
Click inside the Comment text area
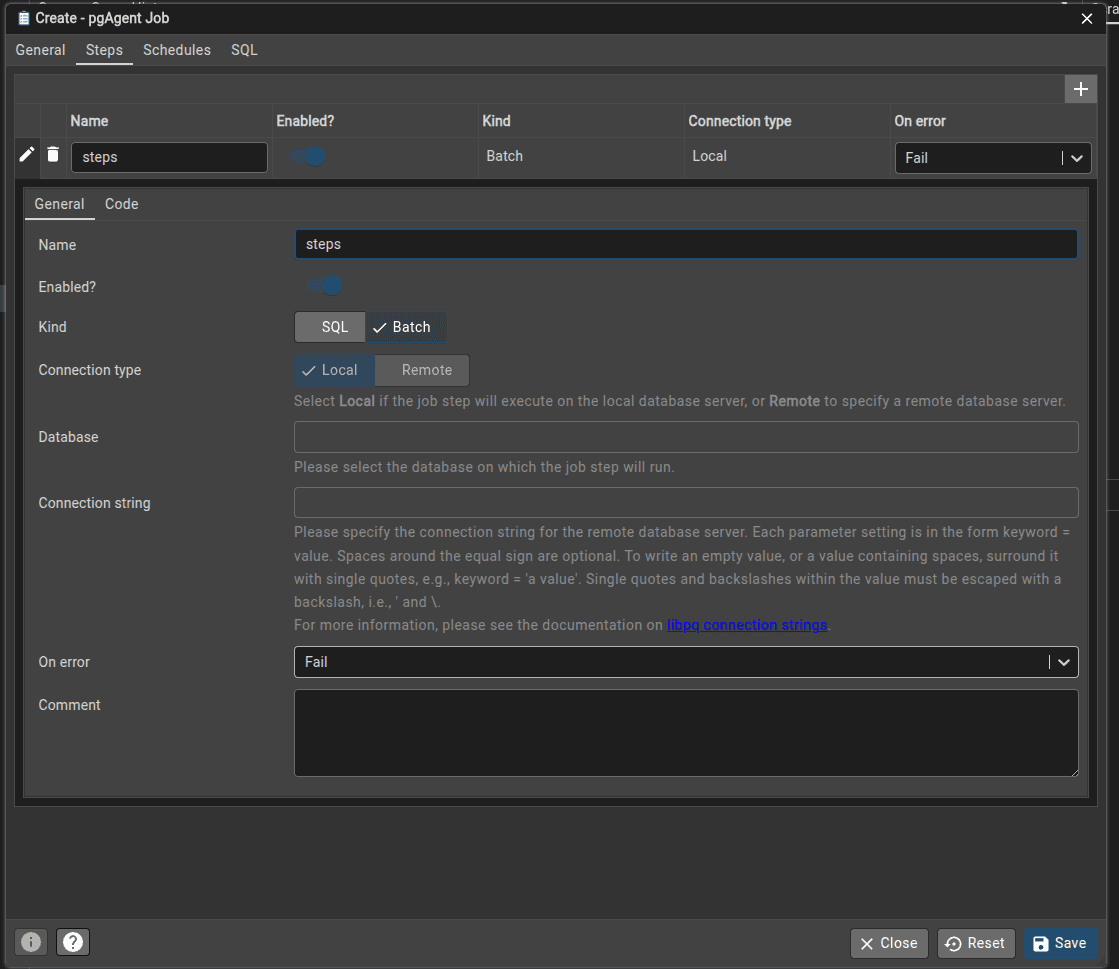coord(686,732)
